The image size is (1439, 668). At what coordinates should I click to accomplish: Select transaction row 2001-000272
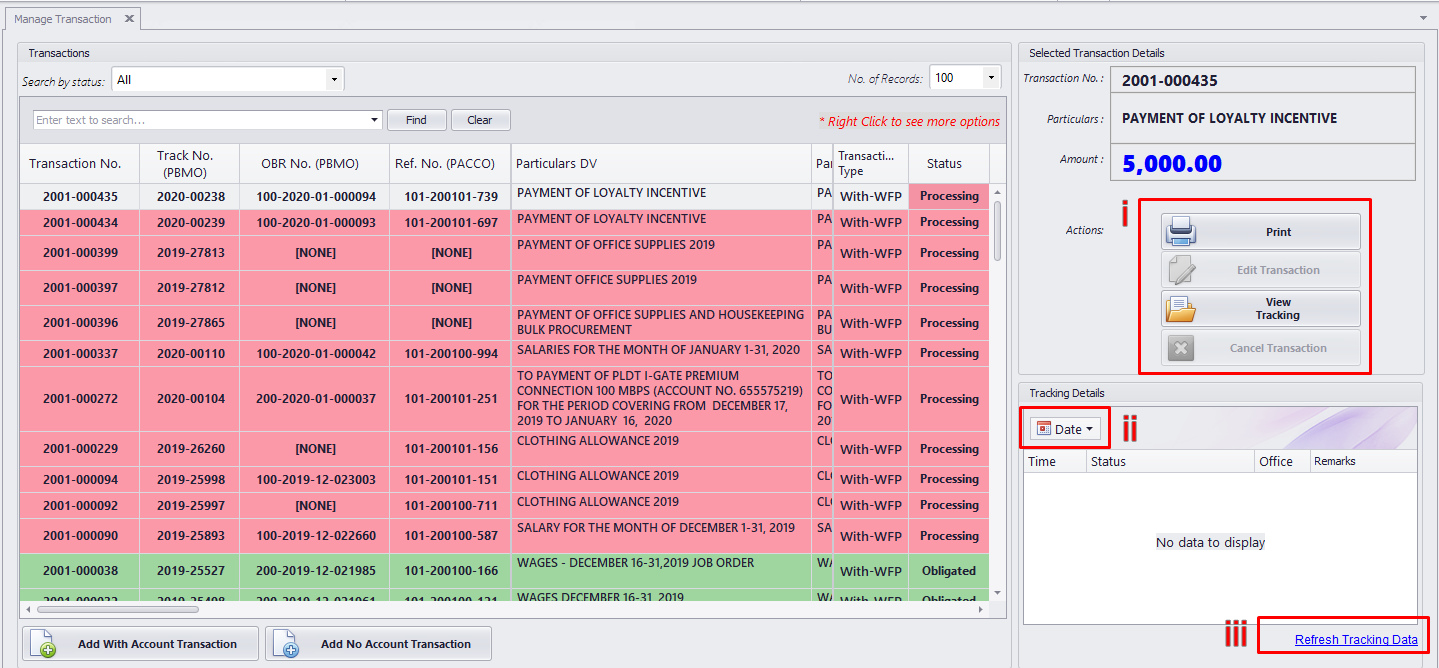coord(505,399)
